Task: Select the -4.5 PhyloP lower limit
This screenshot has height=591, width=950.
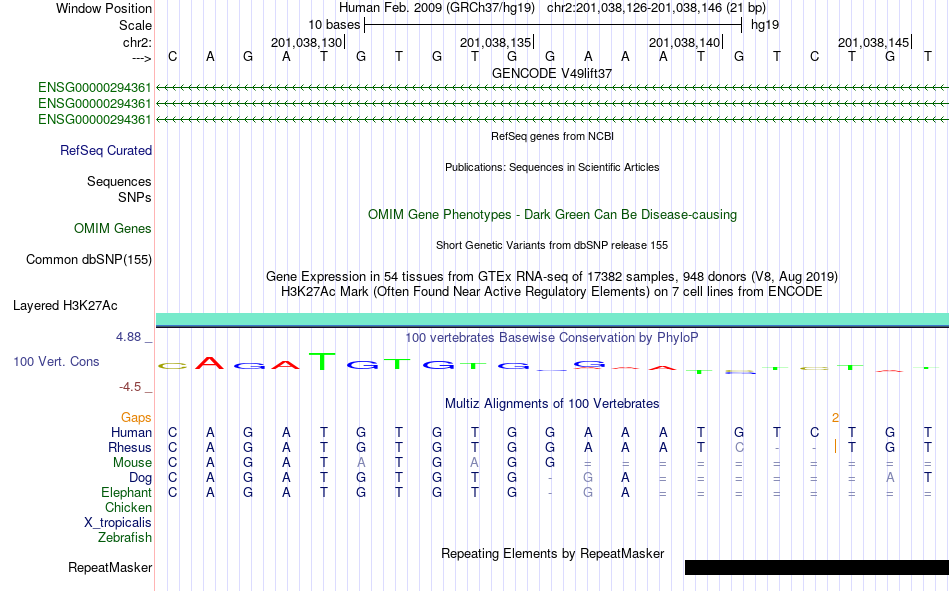Action: tap(130, 387)
